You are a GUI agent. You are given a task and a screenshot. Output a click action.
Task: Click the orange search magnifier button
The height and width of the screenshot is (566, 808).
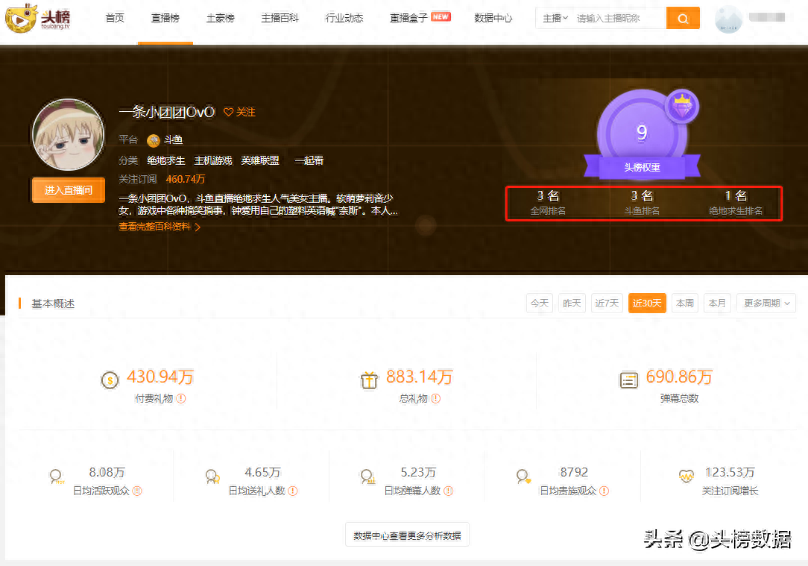click(683, 19)
